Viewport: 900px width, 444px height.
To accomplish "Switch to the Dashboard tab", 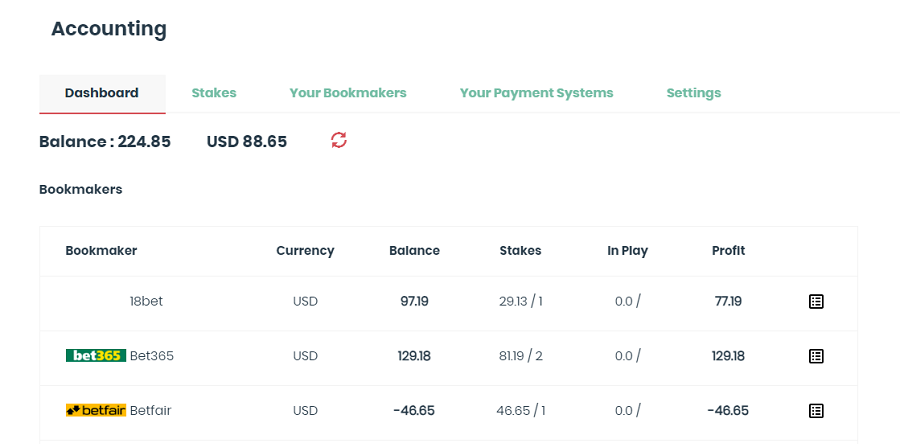I will (102, 93).
